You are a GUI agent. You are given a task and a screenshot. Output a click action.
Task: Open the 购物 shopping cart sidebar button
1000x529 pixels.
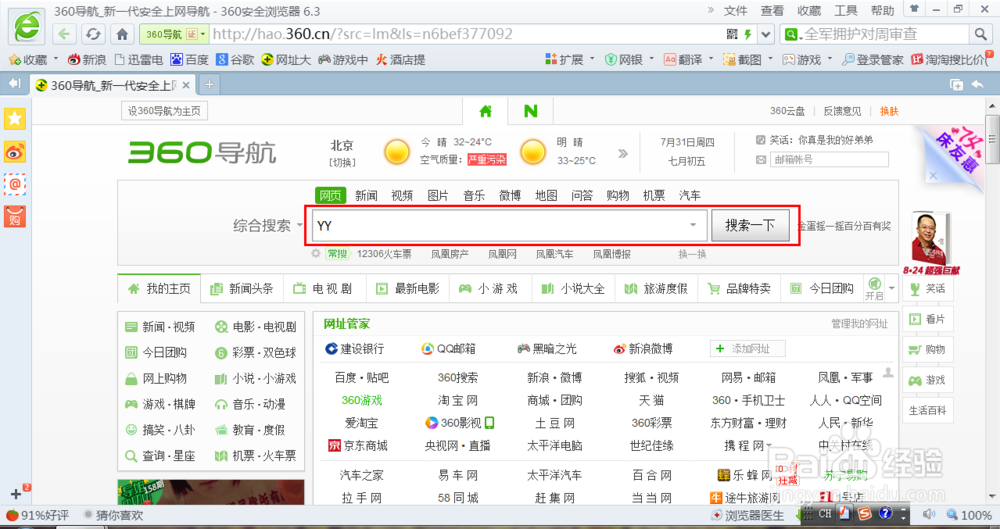928,350
